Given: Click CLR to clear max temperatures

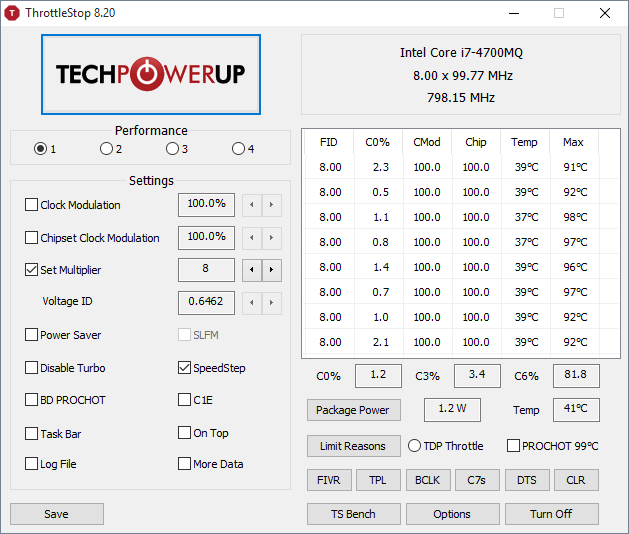Looking at the screenshot, I should click(576, 480).
